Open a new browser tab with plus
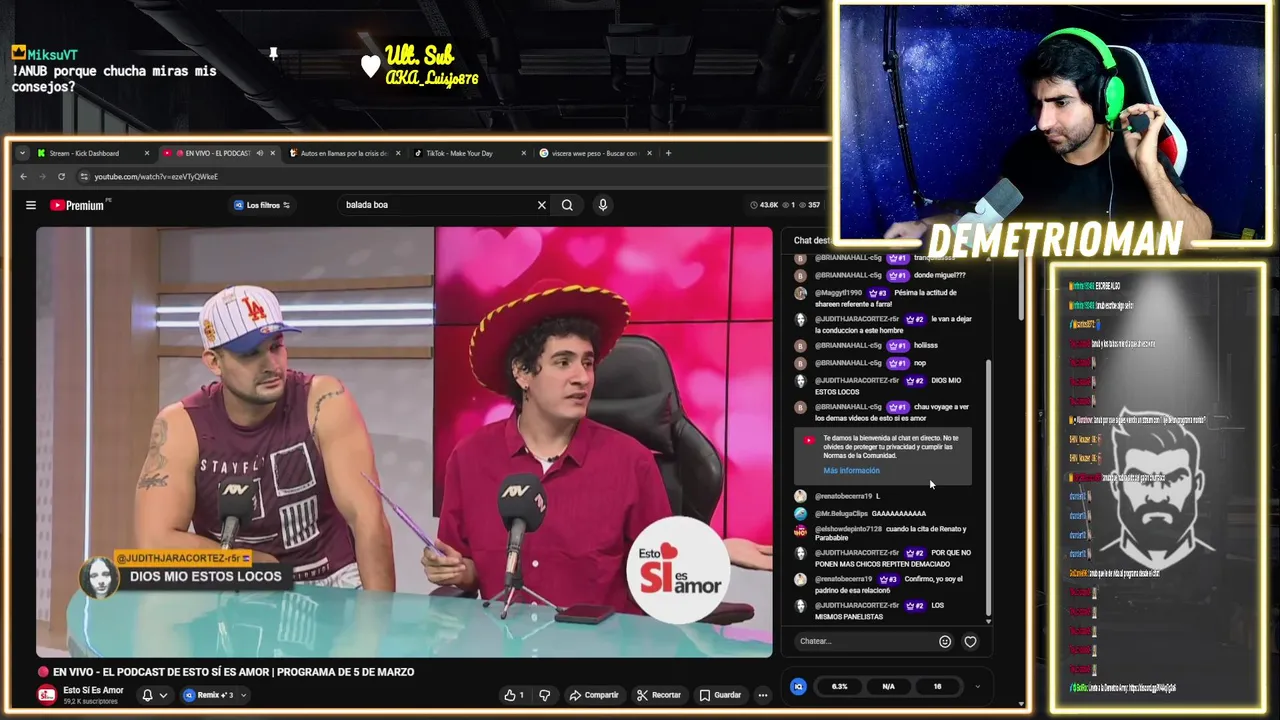Screen dimensions: 1280x720 [x=669, y=154]
